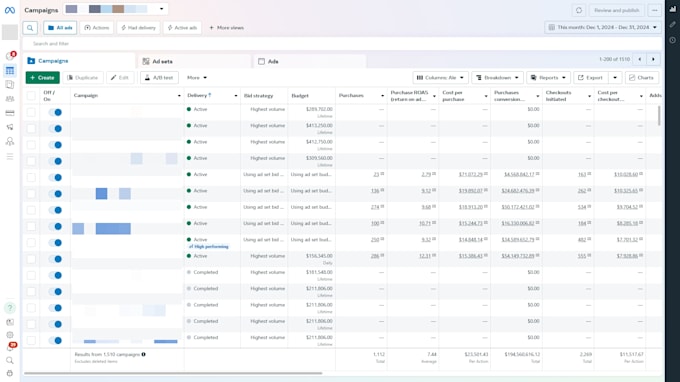Open the Cost per purchase column dropdown arrow

486,96
